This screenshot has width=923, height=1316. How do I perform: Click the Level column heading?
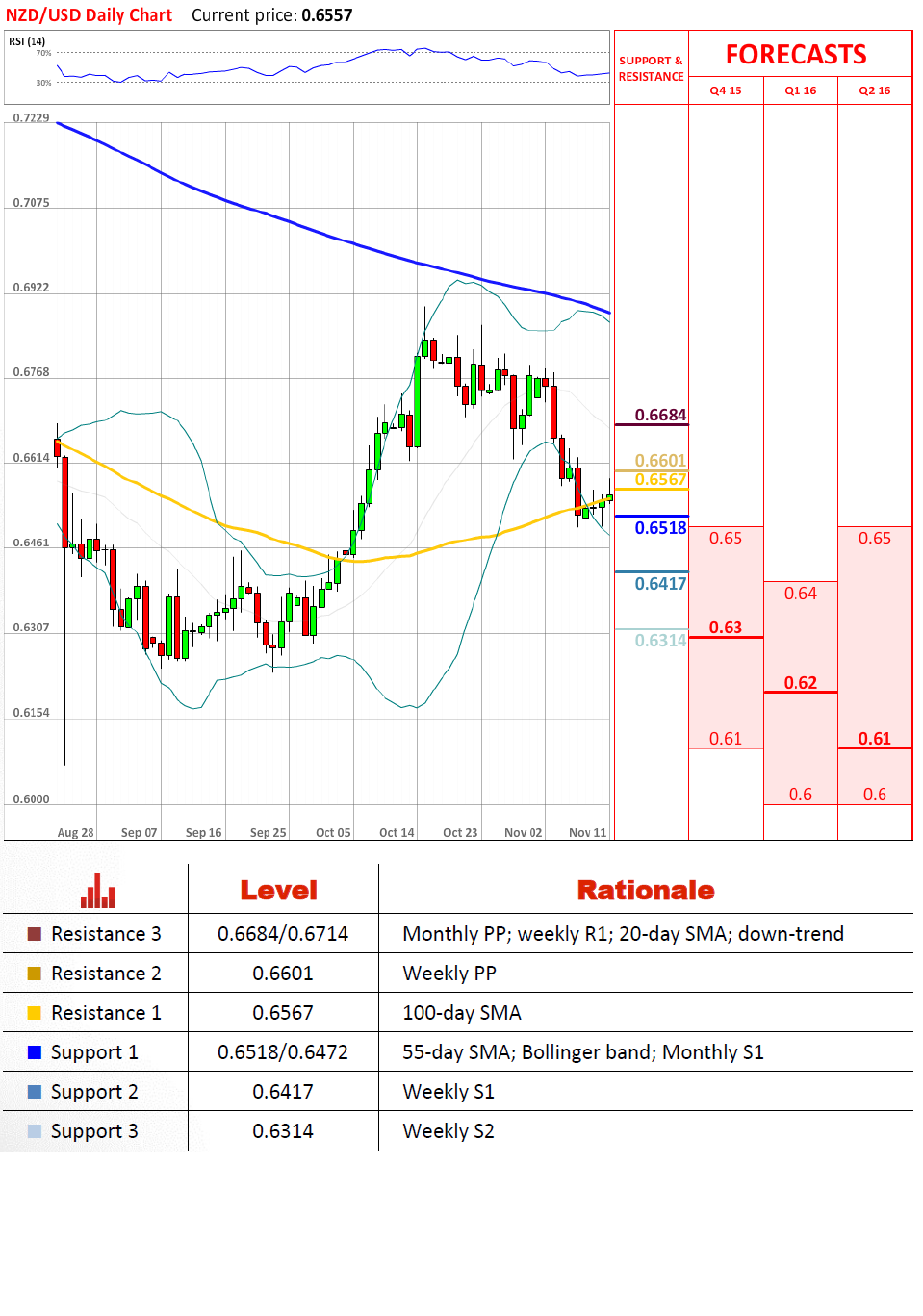point(279,891)
